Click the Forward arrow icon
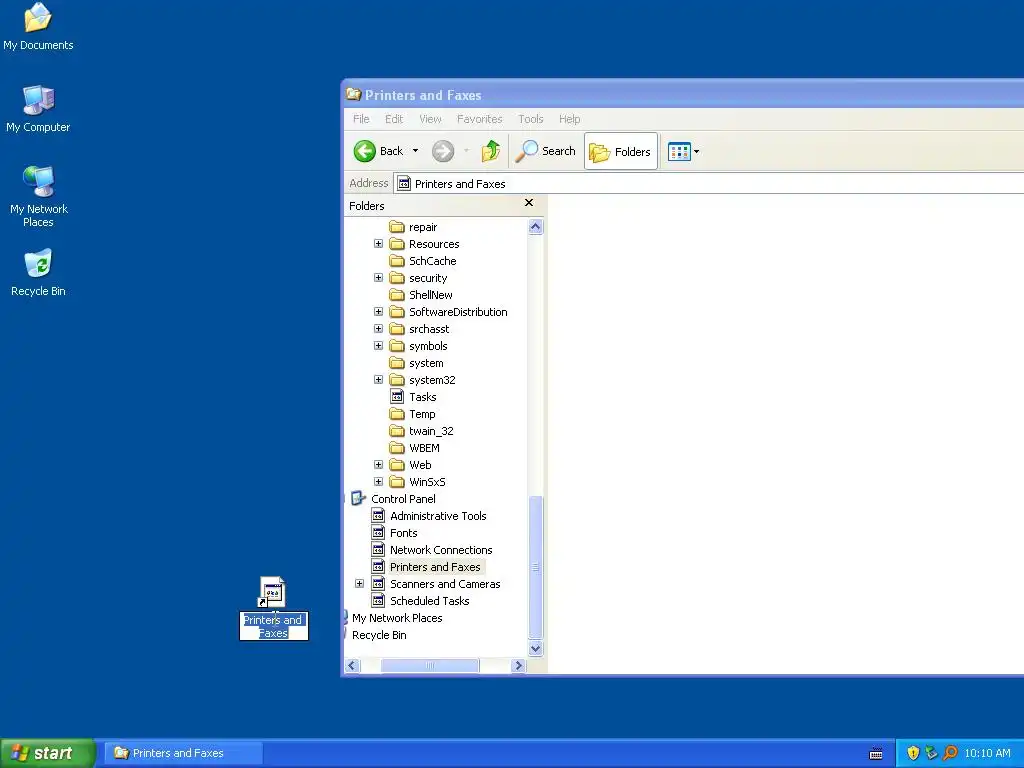This screenshot has height=768, width=1024. coord(443,152)
